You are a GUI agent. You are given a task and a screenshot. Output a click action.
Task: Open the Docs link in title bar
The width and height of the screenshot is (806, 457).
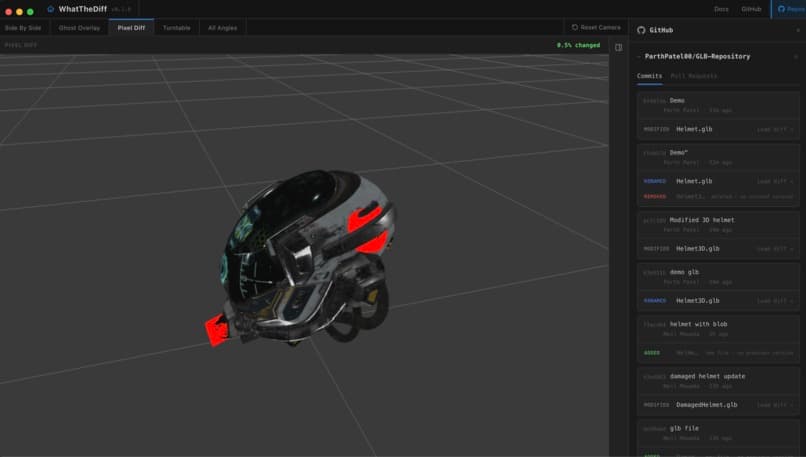721,9
